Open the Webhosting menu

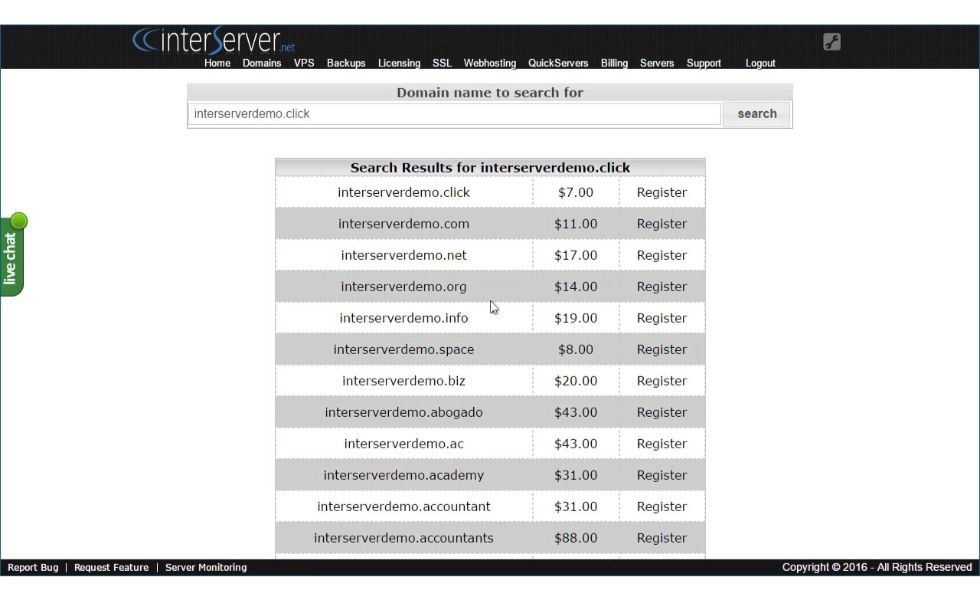[489, 63]
